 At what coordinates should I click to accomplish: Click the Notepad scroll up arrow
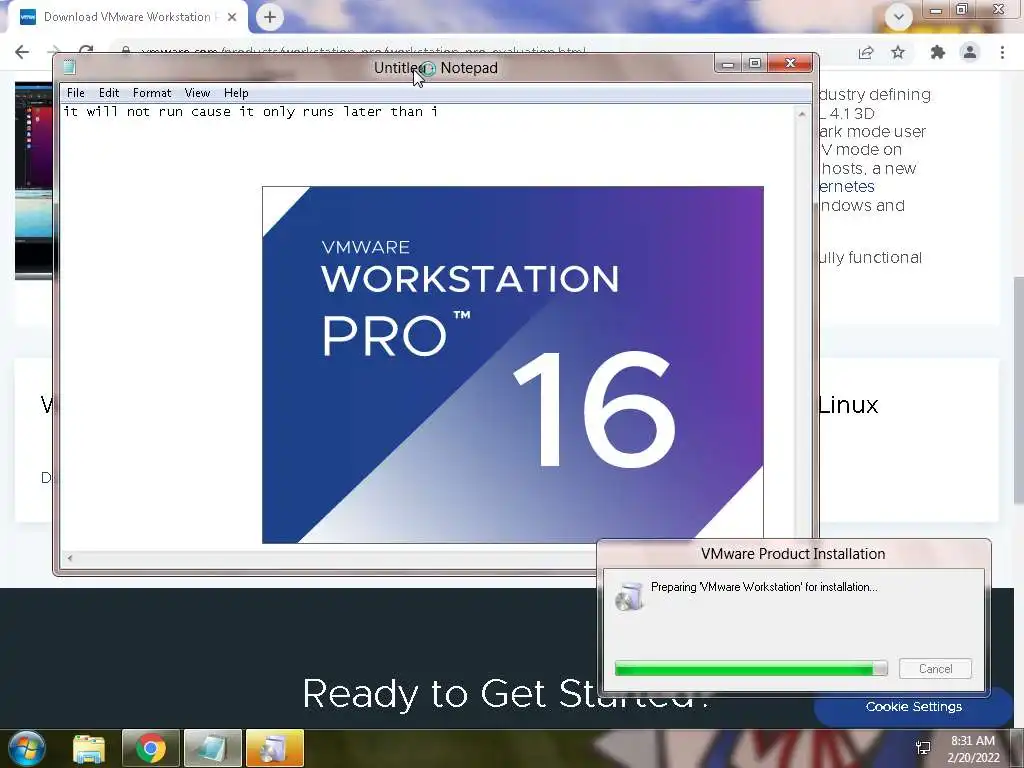click(x=802, y=114)
